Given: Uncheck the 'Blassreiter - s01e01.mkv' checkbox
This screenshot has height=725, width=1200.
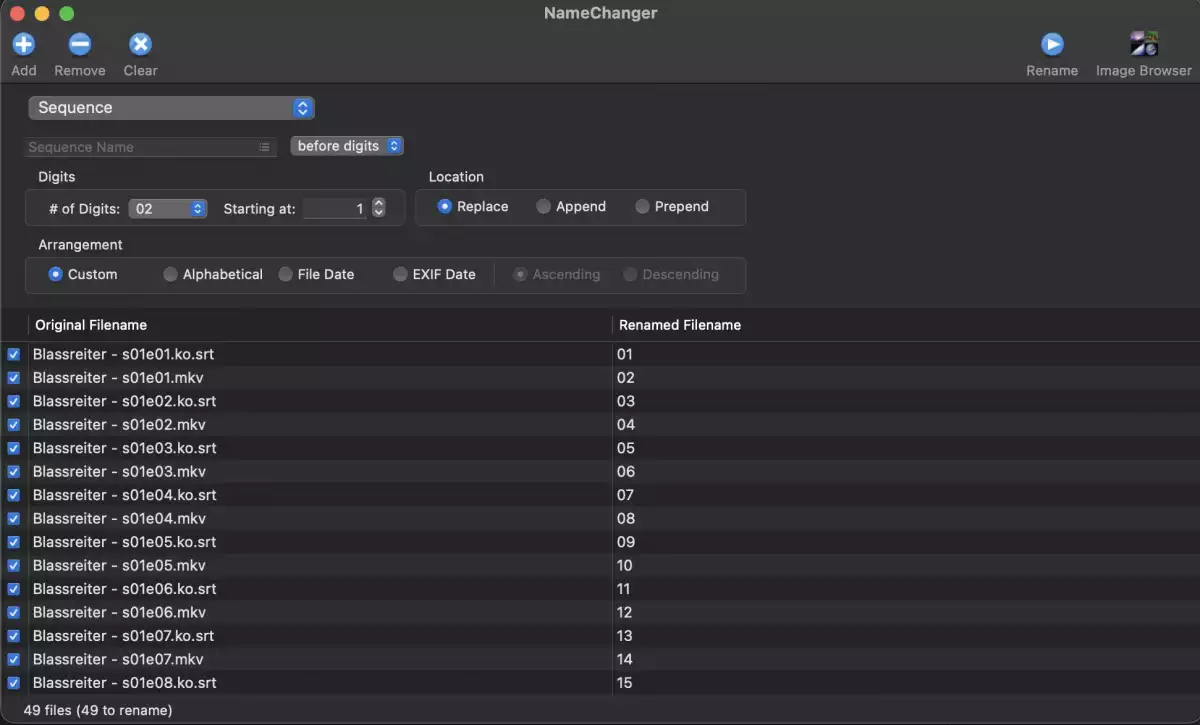Looking at the screenshot, I should tap(14, 378).
